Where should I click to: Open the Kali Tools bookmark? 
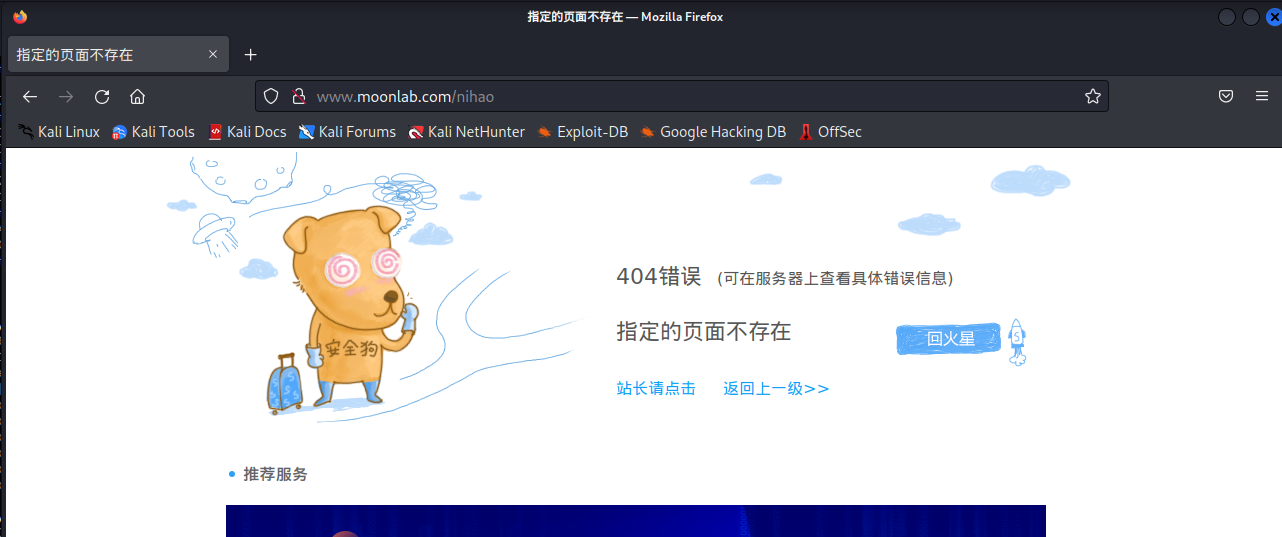[153, 132]
